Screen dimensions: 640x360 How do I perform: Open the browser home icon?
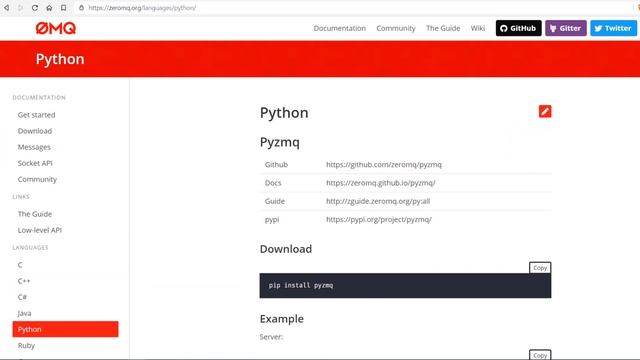click(49, 8)
